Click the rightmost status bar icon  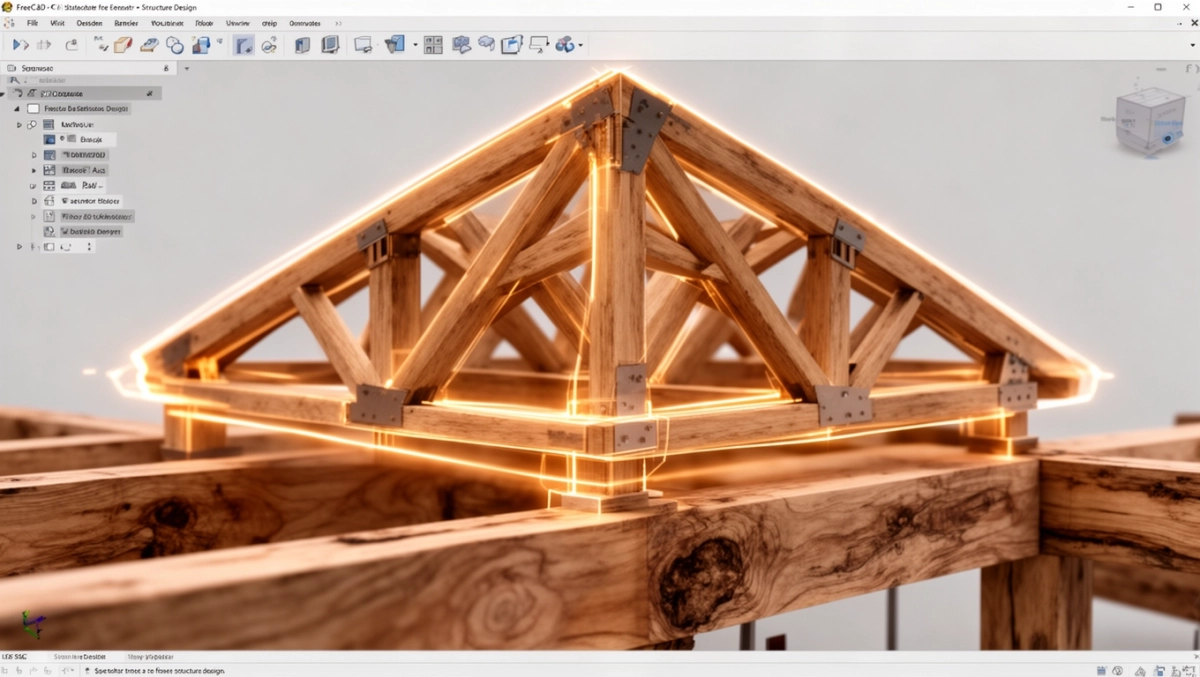click(1188, 670)
